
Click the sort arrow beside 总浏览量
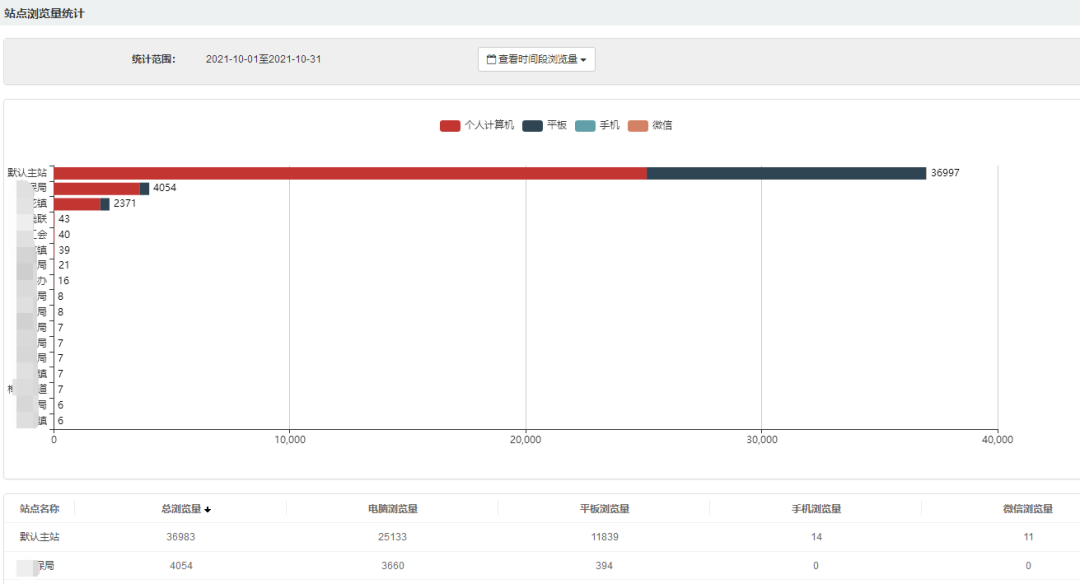208,510
